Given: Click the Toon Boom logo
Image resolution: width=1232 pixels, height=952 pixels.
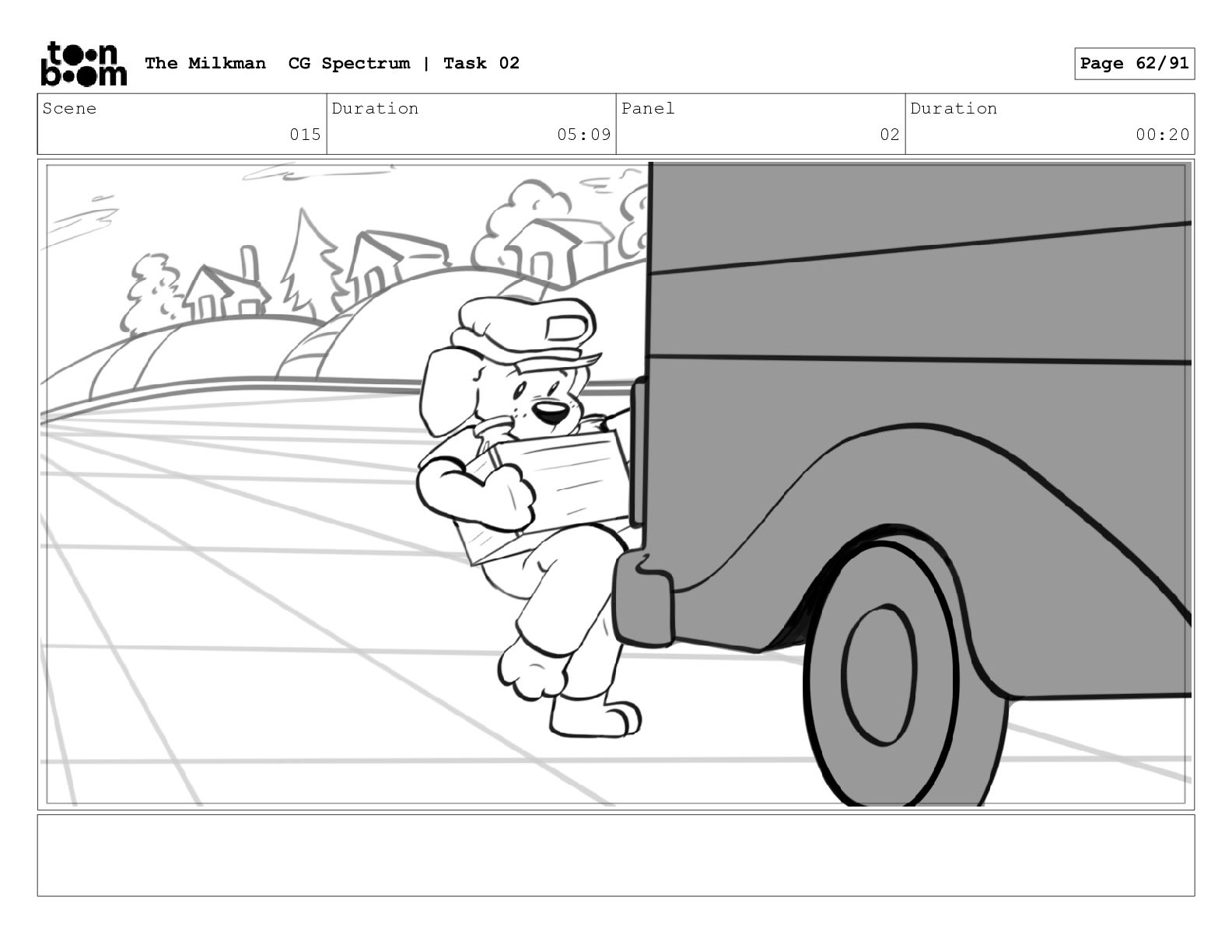Looking at the screenshot, I should 83,63.
